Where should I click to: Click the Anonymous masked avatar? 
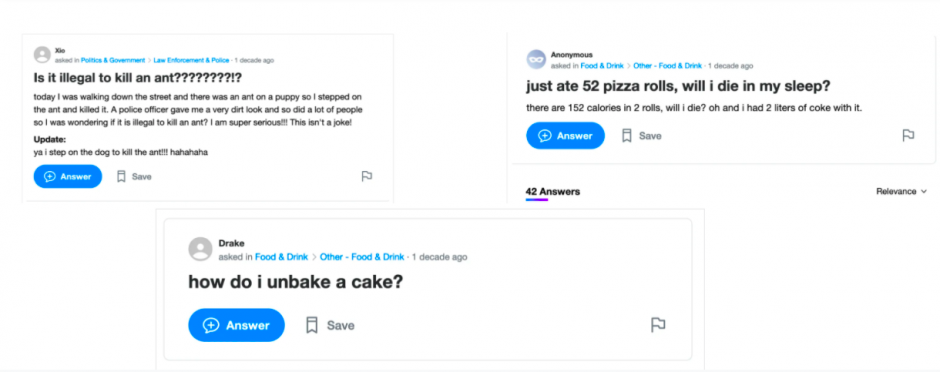click(536, 59)
